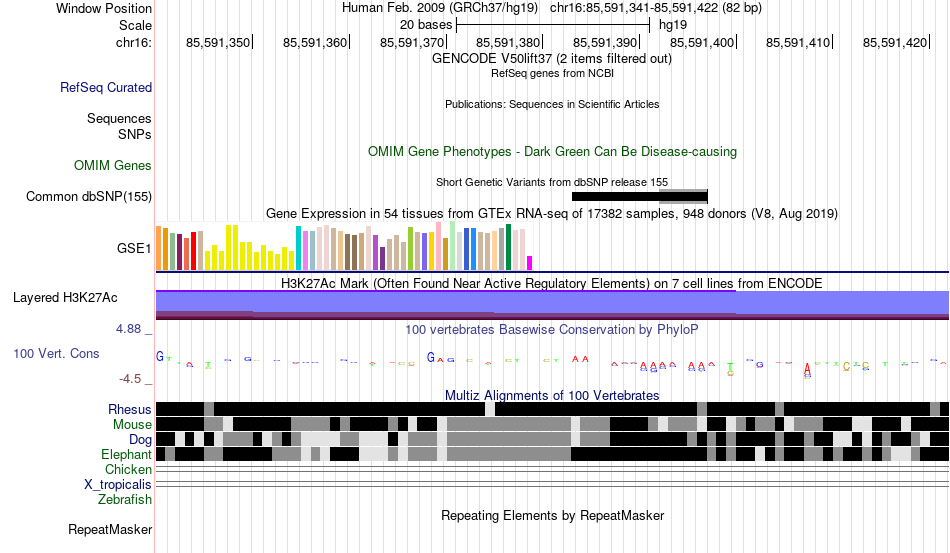The image size is (950, 553).
Task: Select the Mouse alignment row label
Action: point(132,425)
